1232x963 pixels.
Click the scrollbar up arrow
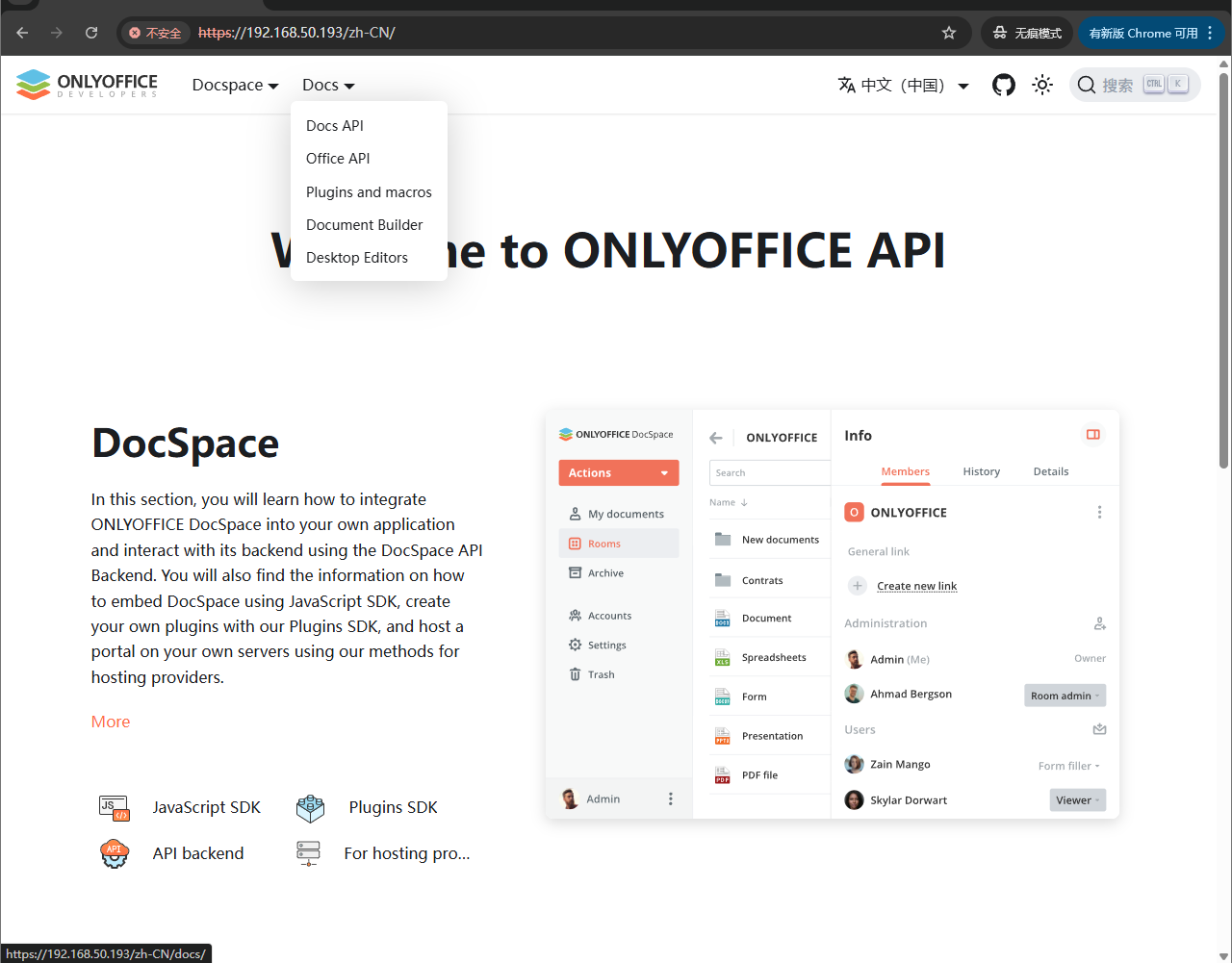click(x=1224, y=63)
